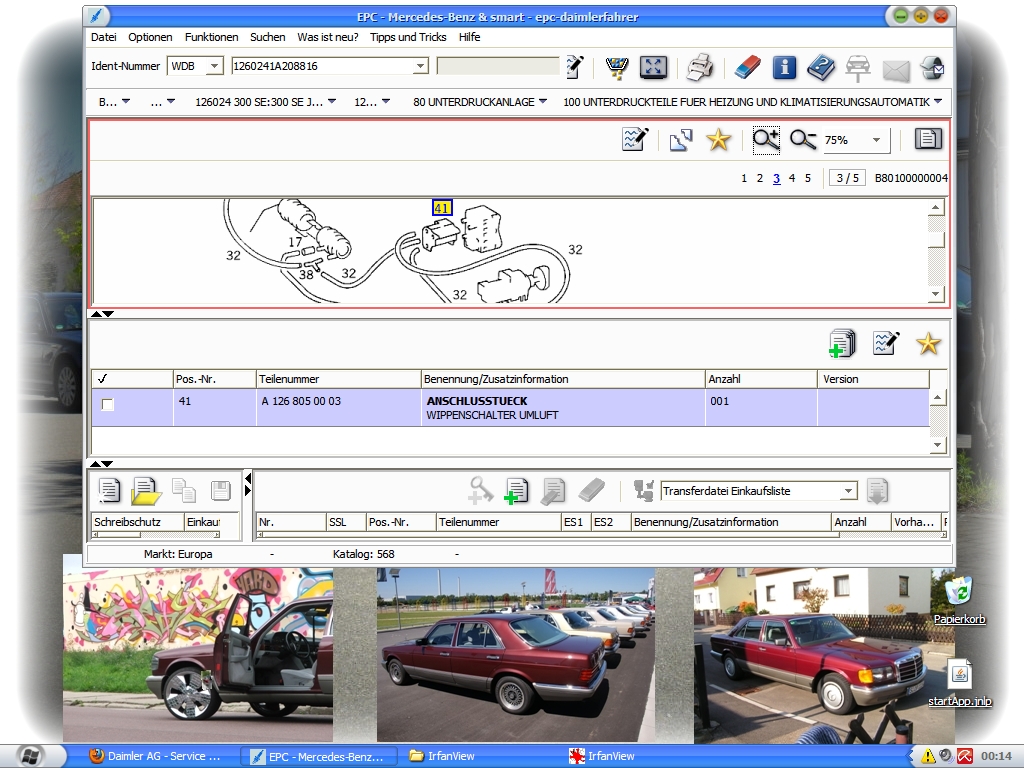Click the picture pane scroll up arrow
The image size is (1024, 768).
click(936, 208)
